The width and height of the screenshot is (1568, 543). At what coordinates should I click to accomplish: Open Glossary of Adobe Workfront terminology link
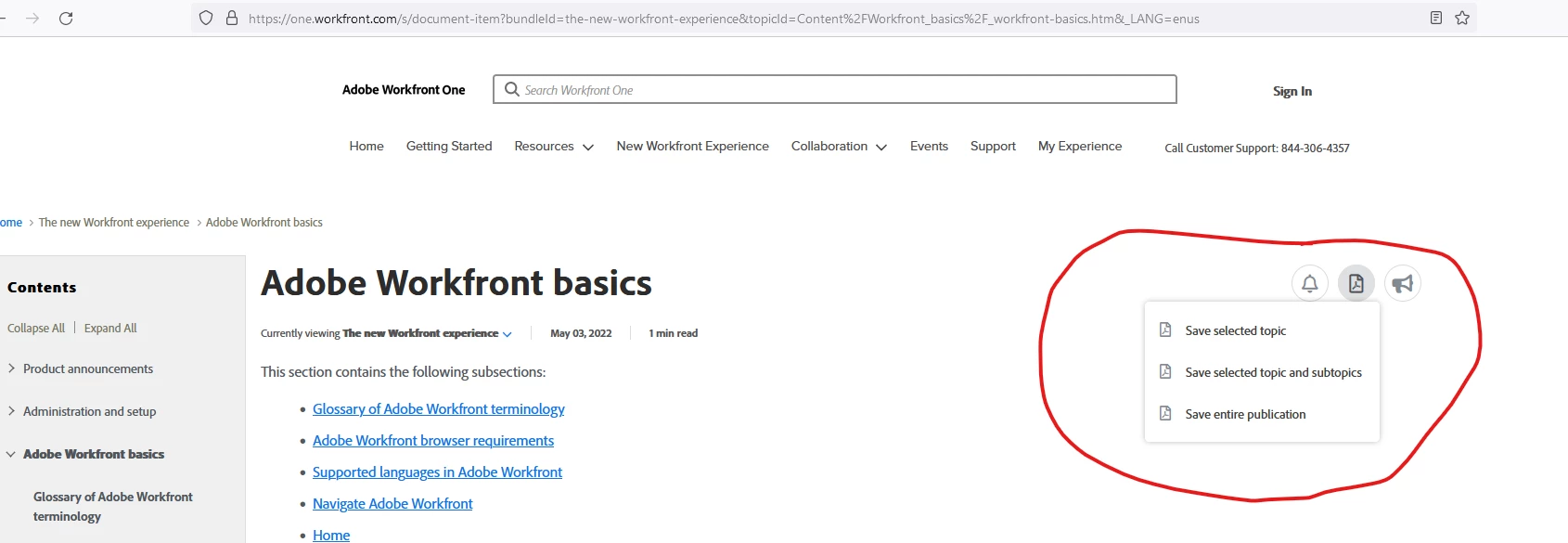click(x=438, y=409)
